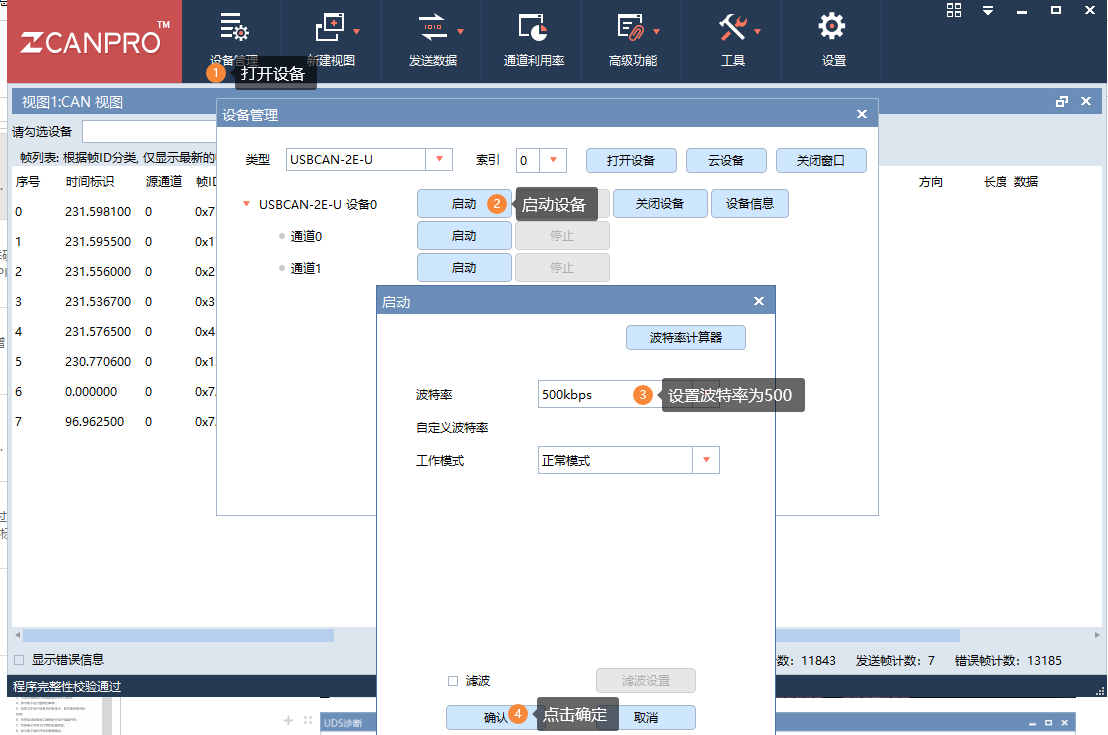1108x735 pixels.
Task: Open the 工作模式 work mode dropdown
Action: (x=707, y=460)
